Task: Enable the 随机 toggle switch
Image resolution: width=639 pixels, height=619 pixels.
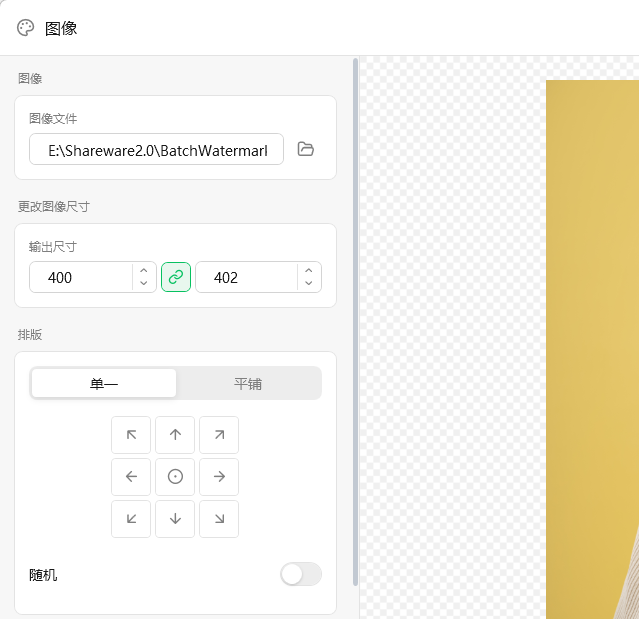Action: pyautogui.click(x=301, y=575)
